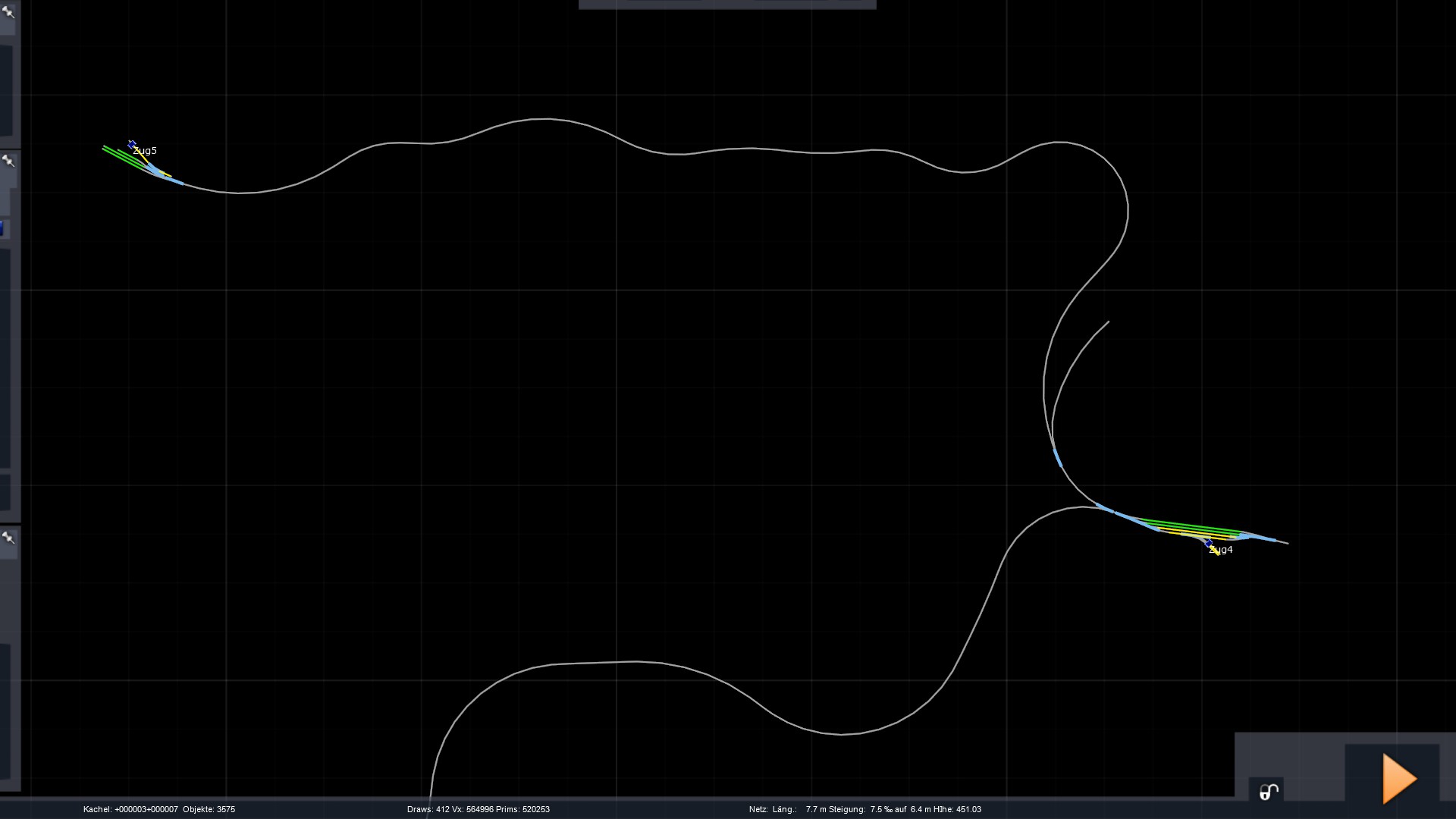The image size is (1456, 819).
Task: Click the topmost pin icon on left panel
Action: tap(8, 12)
